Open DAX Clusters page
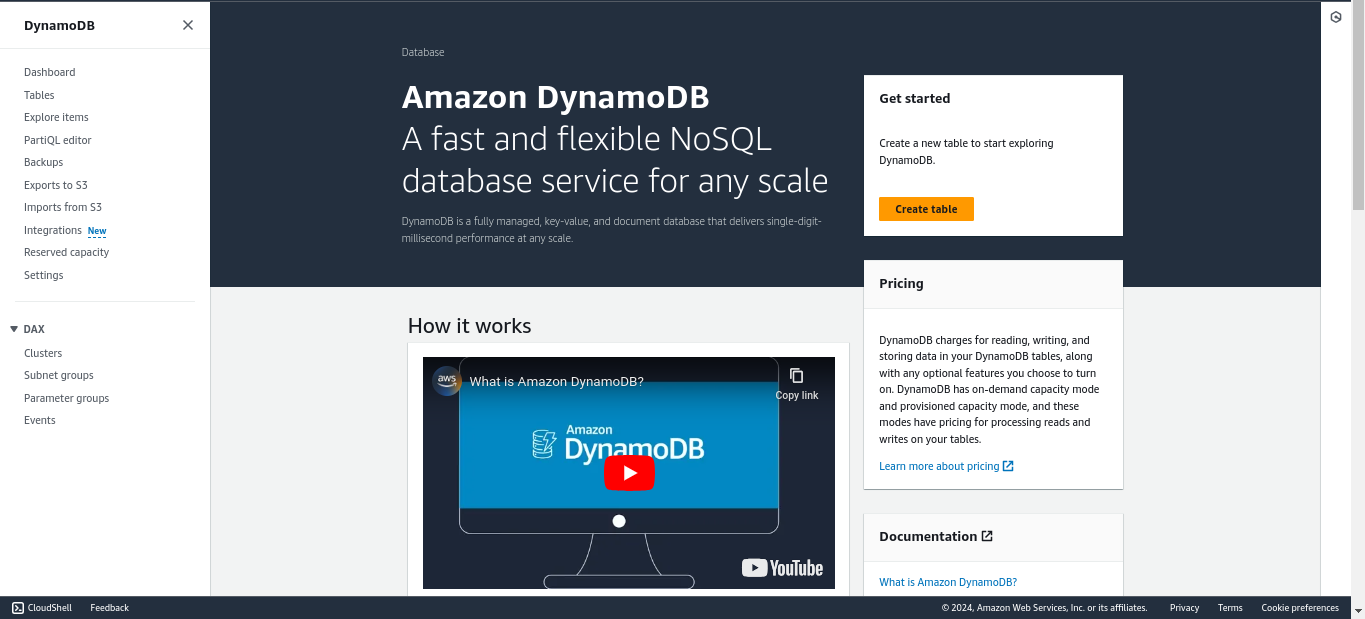1365x619 pixels. tap(43, 353)
